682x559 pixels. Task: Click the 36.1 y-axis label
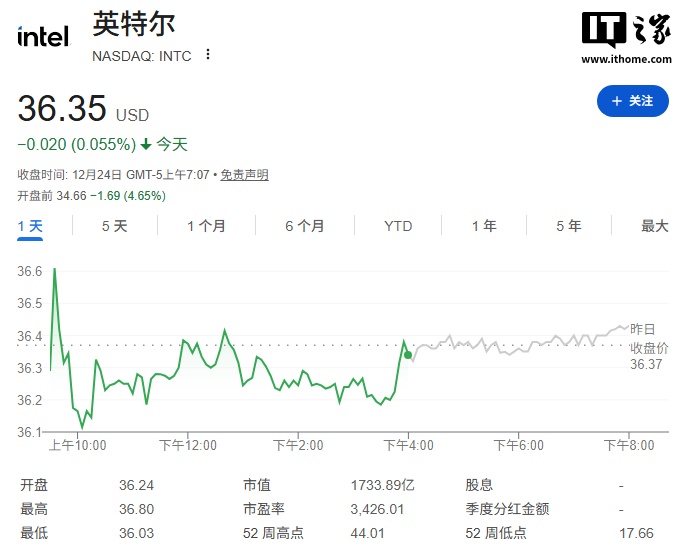click(30, 432)
